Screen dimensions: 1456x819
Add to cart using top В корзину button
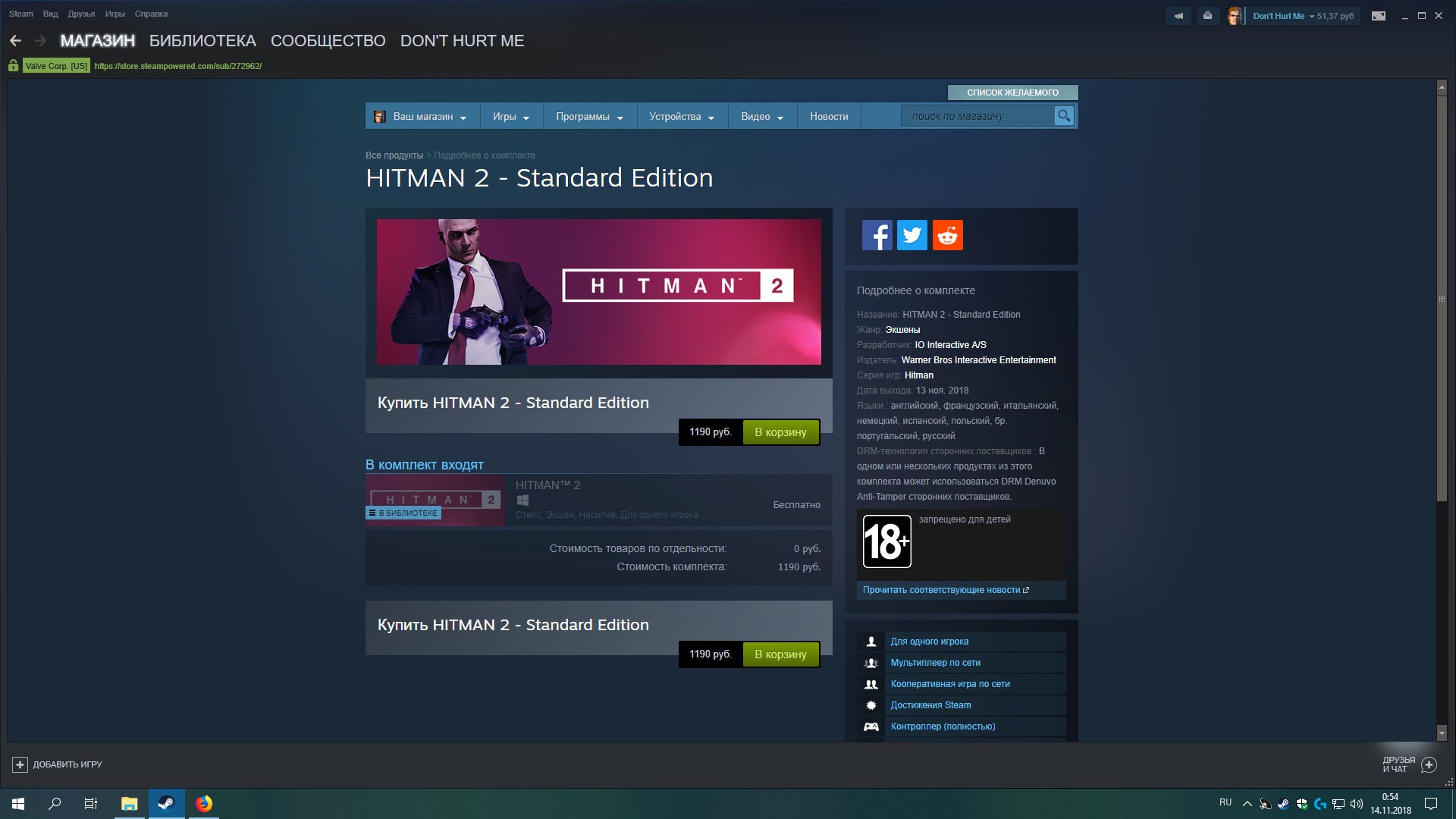click(x=780, y=432)
